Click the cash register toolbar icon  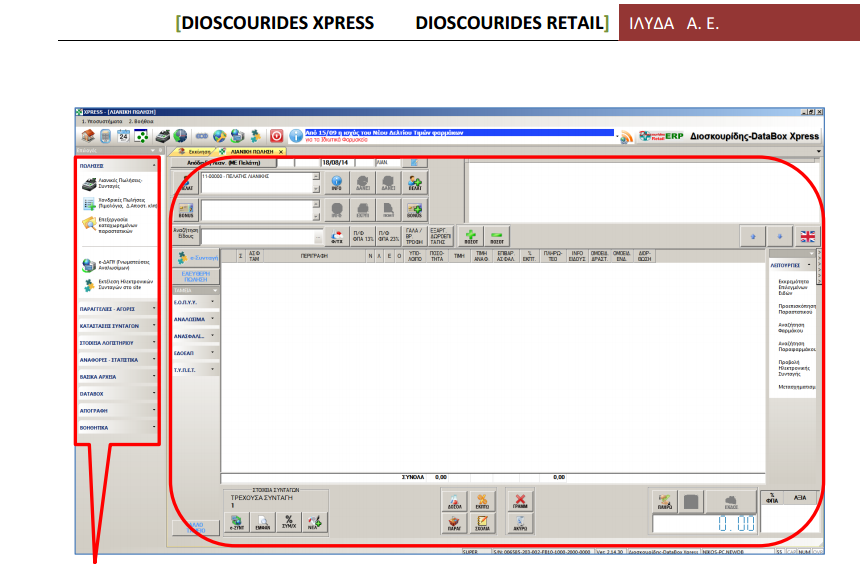click(x=163, y=135)
